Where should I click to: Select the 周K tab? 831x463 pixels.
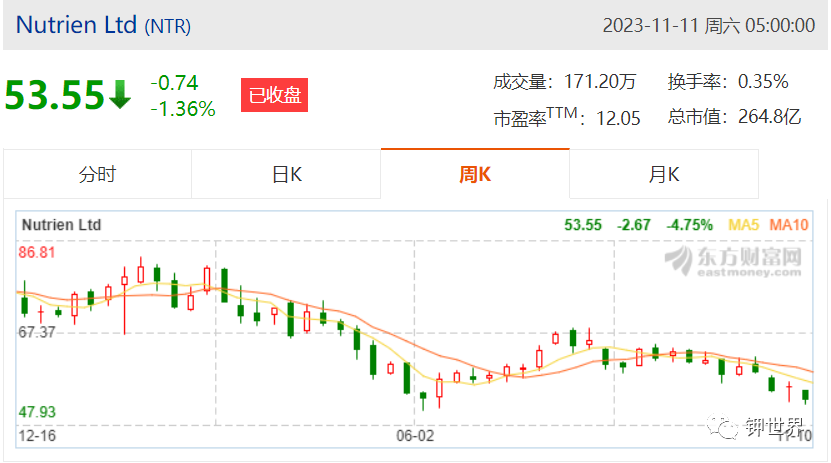coord(475,174)
